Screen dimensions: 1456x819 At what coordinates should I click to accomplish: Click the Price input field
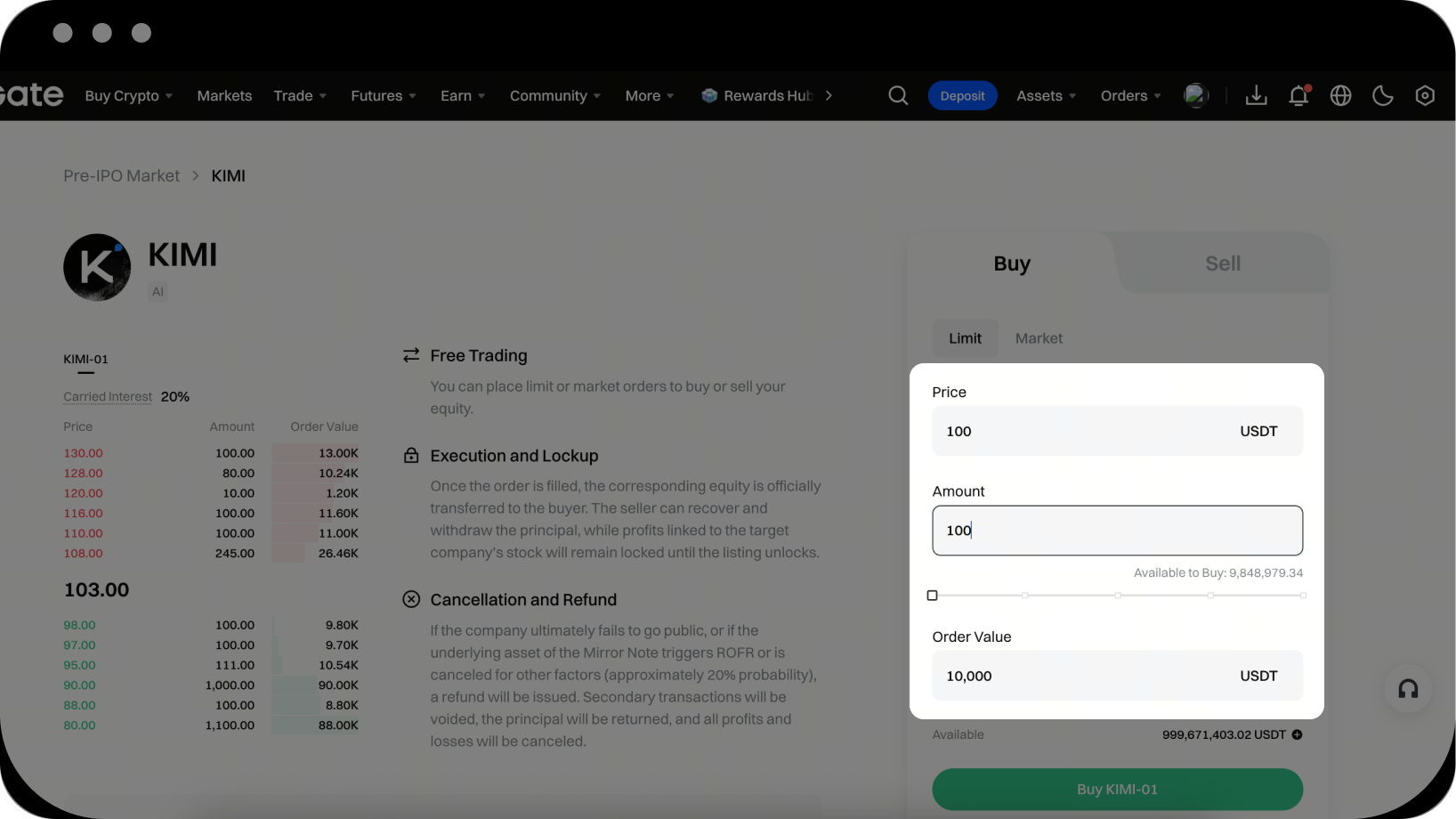(1117, 431)
